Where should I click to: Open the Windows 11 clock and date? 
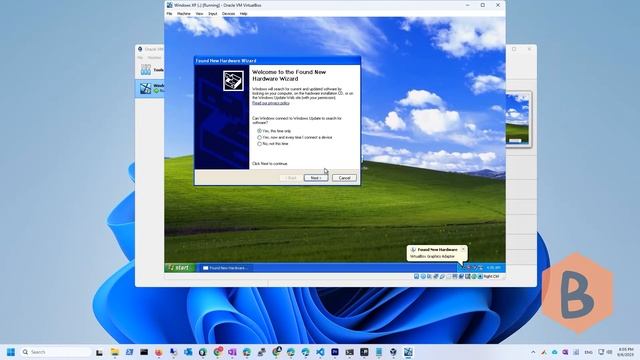pyautogui.click(x=626, y=352)
